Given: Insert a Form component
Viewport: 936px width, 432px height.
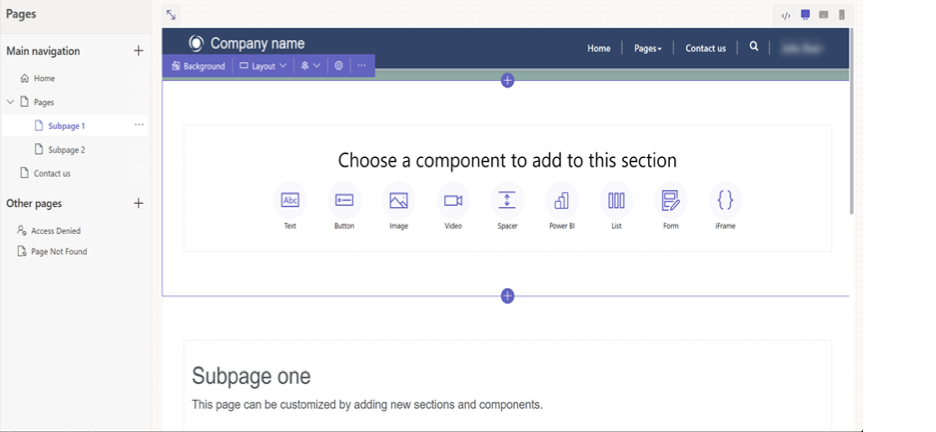Looking at the screenshot, I should 670,201.
